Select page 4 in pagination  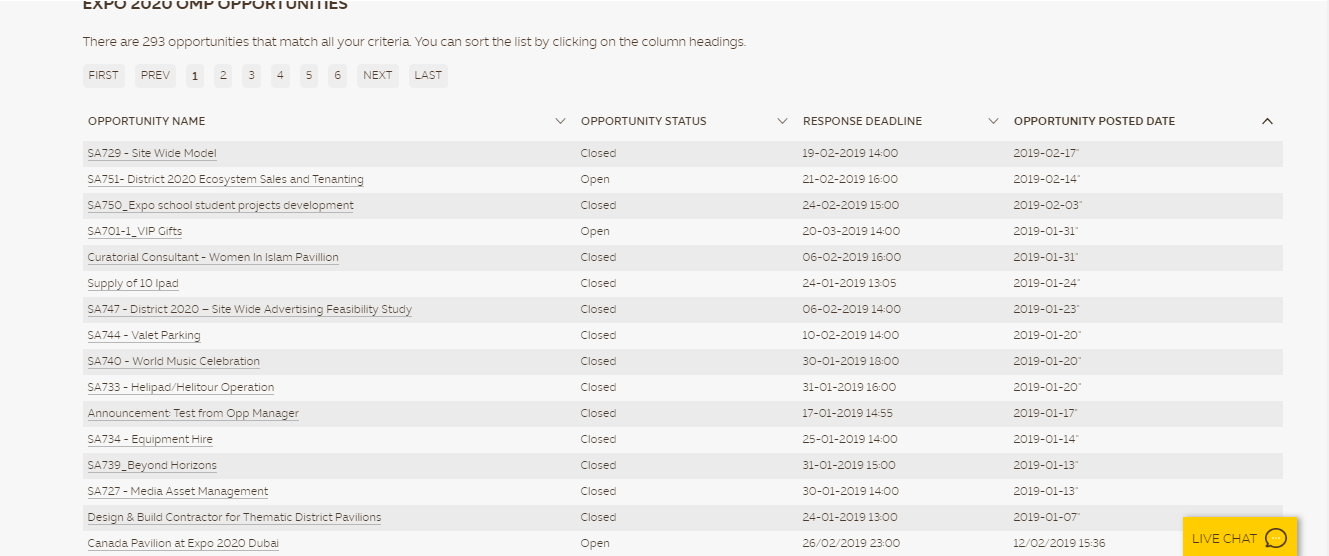pyautogui.click(x=280, y=75)
